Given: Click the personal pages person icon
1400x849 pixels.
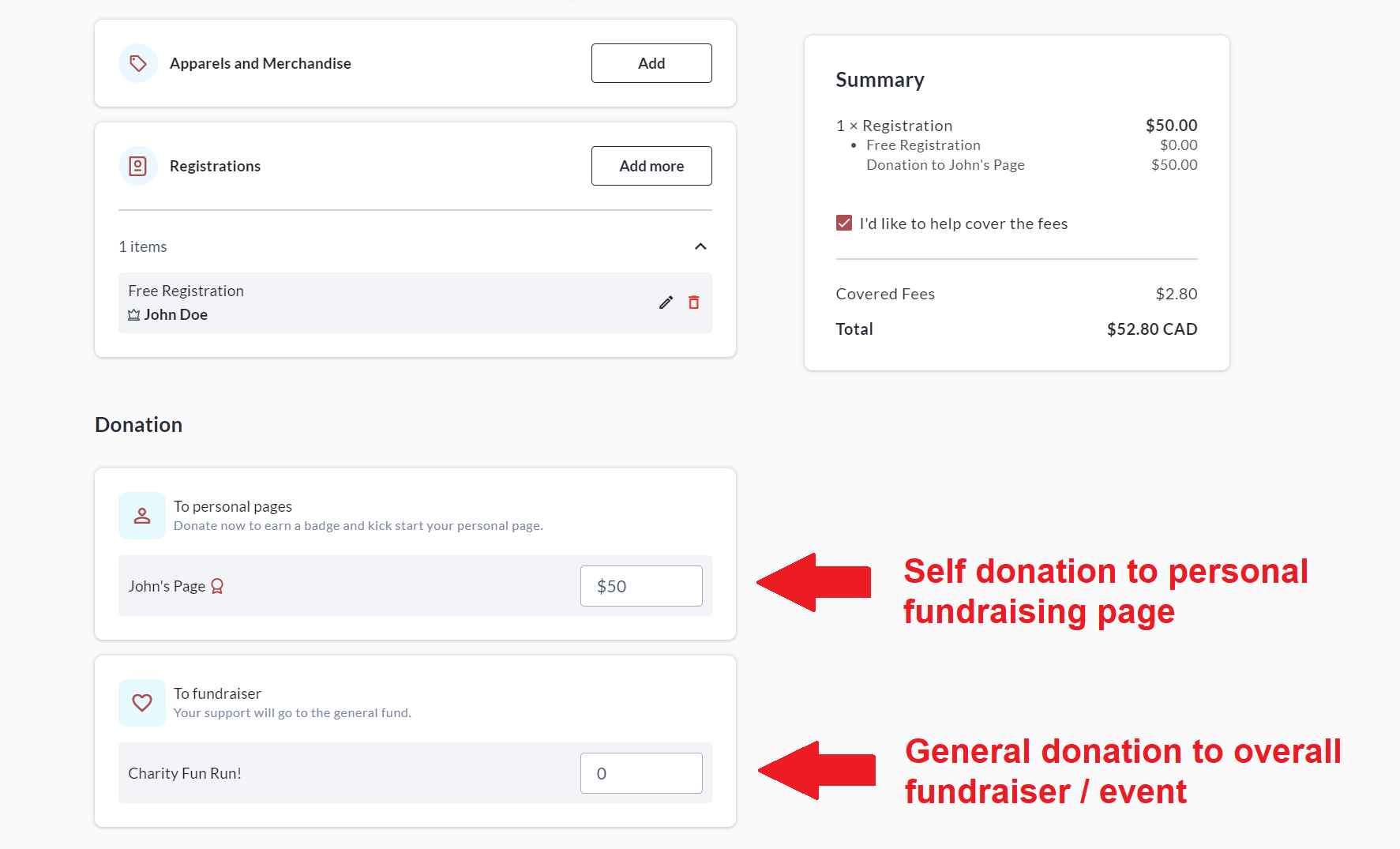Looking at the screenshot, I should pos(142,516).
